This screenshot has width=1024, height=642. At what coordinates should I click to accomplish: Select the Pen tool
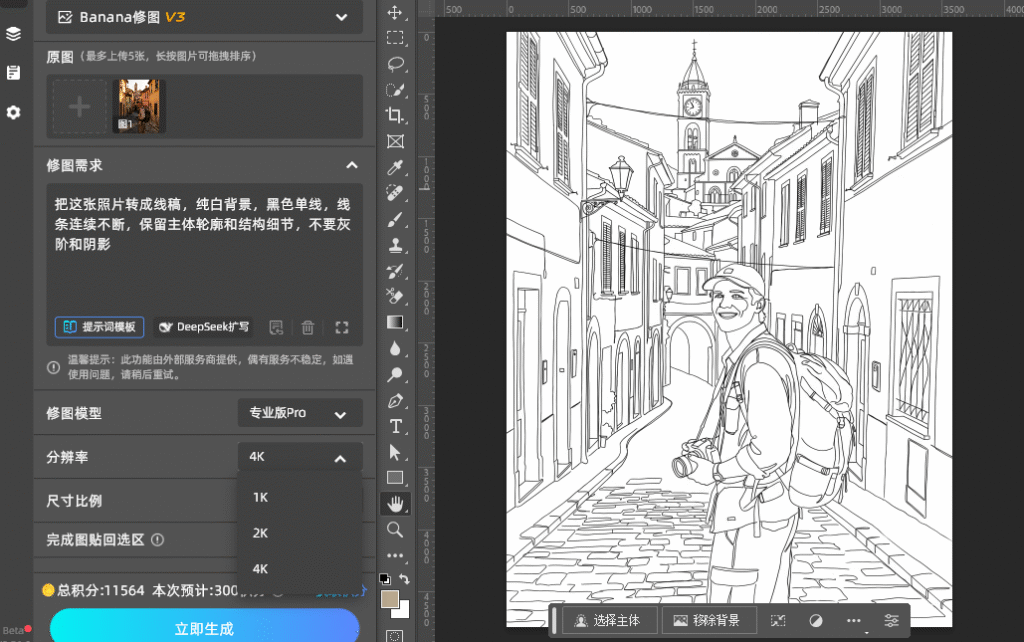point(394,401)
